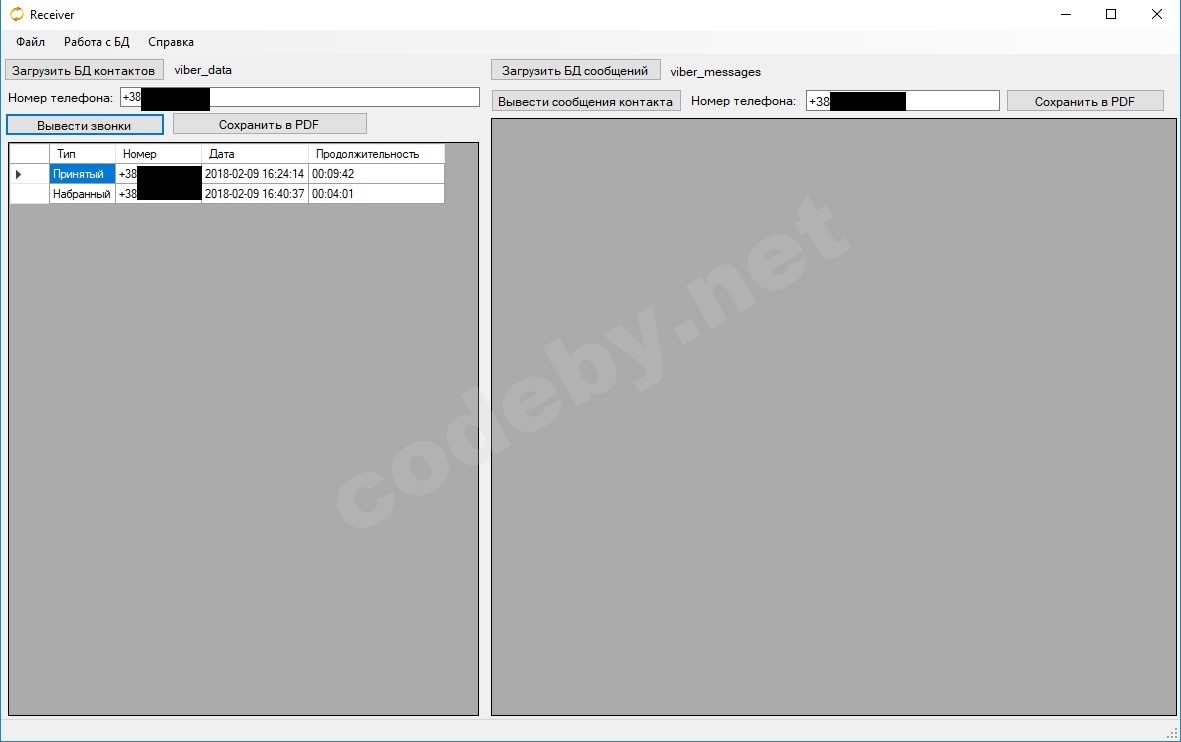Click Загрузить БД контактов button
Screen dimensions: 1181x742
(x=84, y=70)
